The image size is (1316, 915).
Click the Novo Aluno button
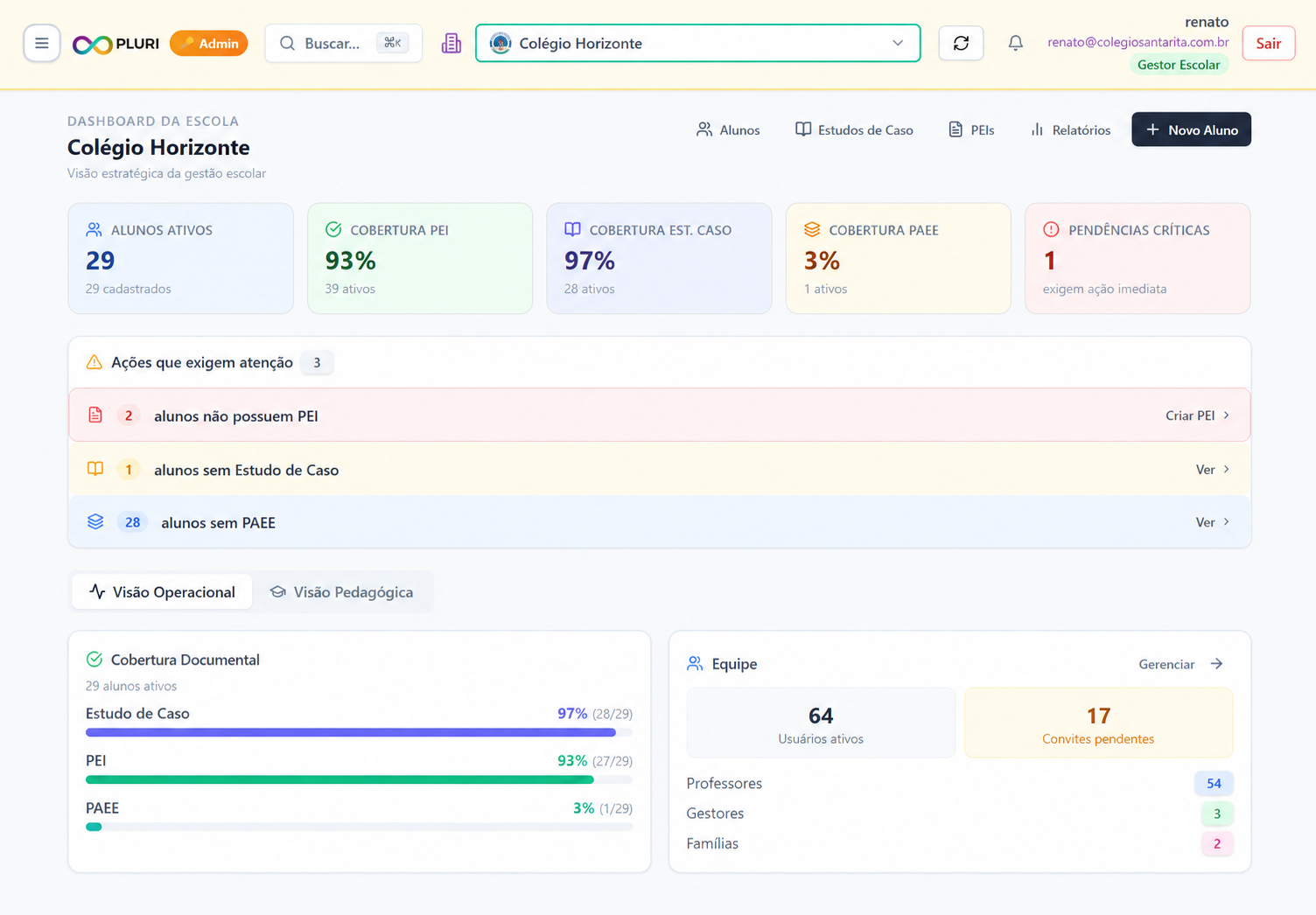(1191, 129)
